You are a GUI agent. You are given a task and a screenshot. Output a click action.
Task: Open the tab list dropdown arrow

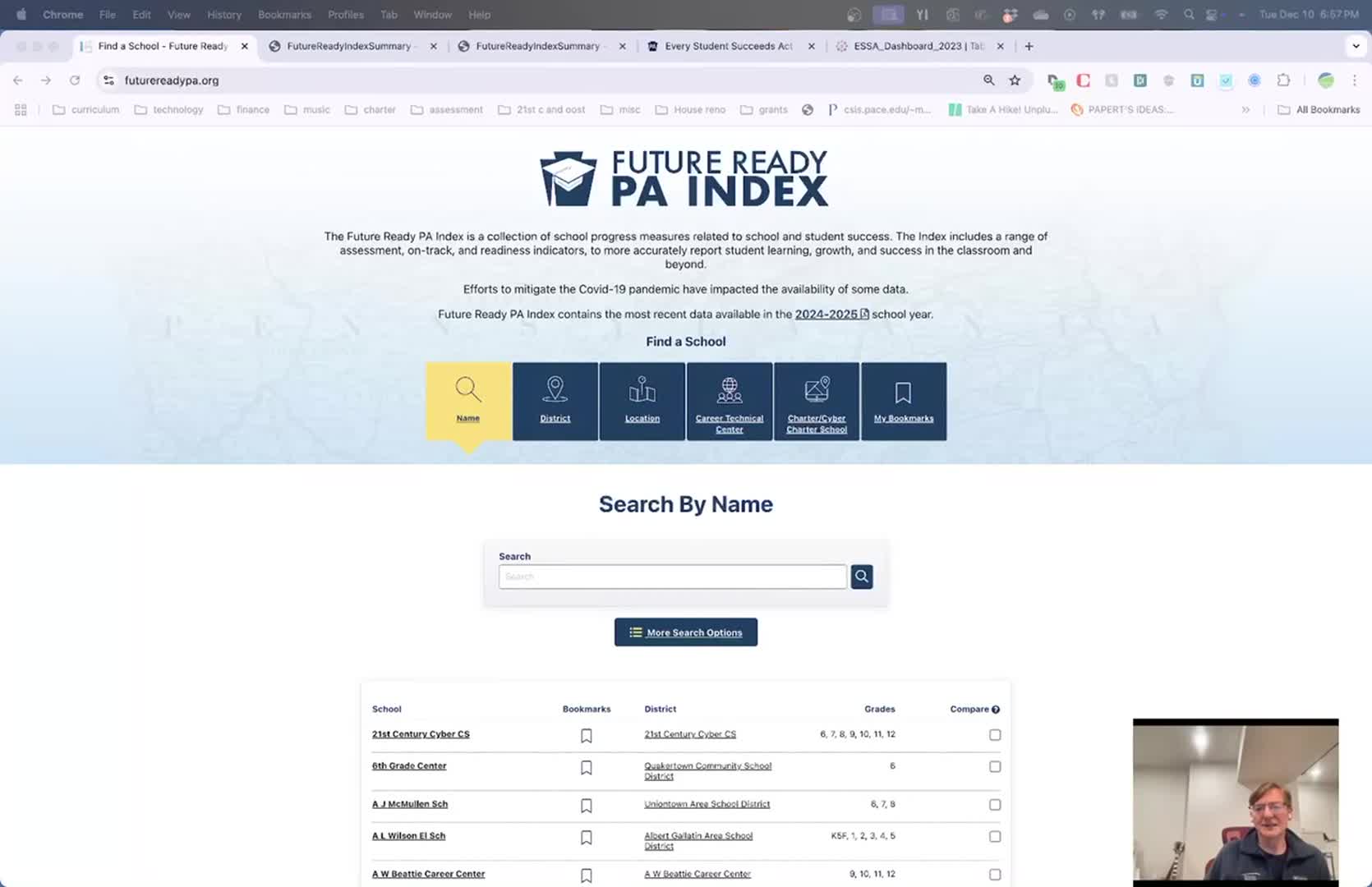(1356, 46)
